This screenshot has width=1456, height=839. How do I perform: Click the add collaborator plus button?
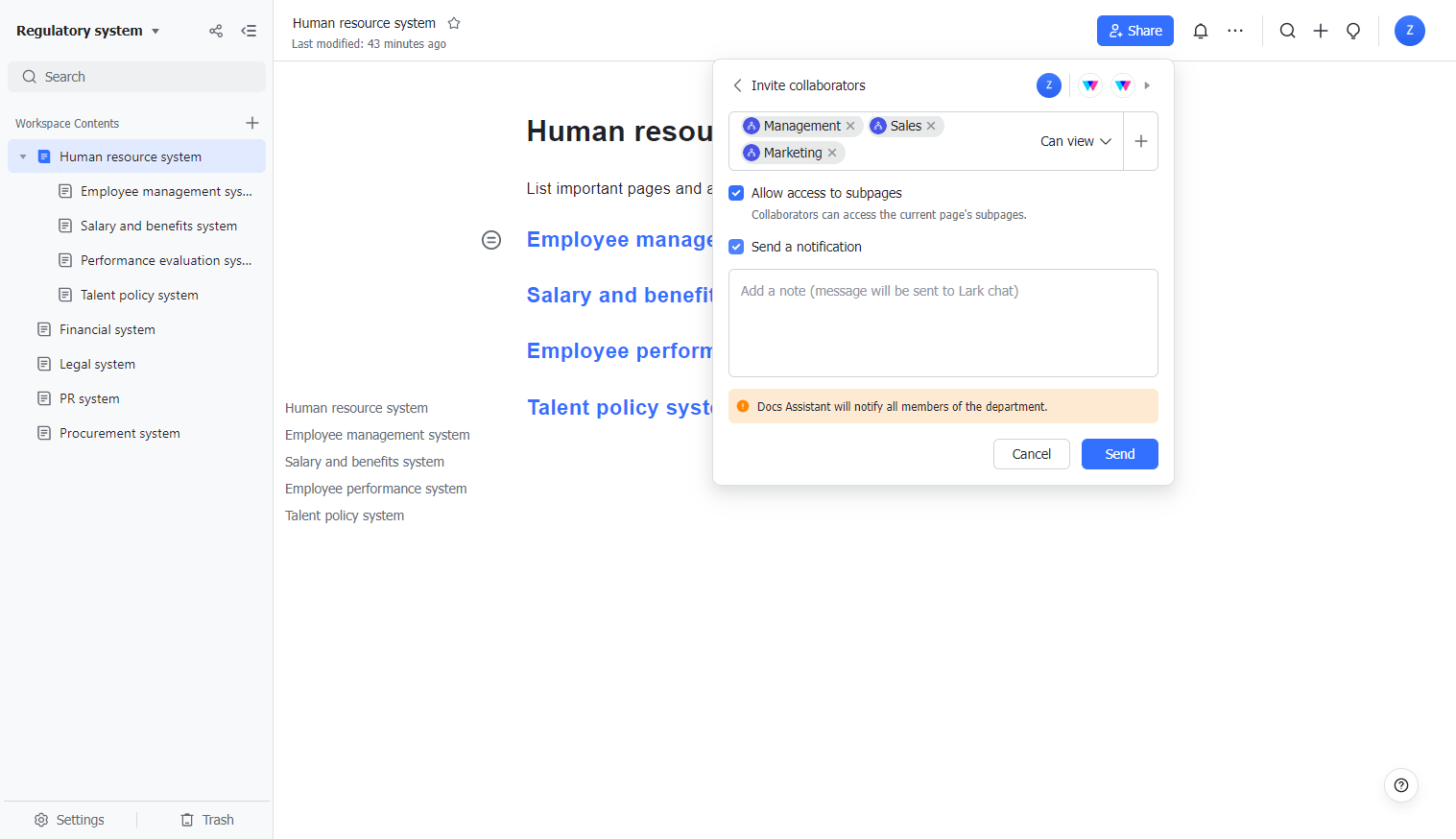1141,141
